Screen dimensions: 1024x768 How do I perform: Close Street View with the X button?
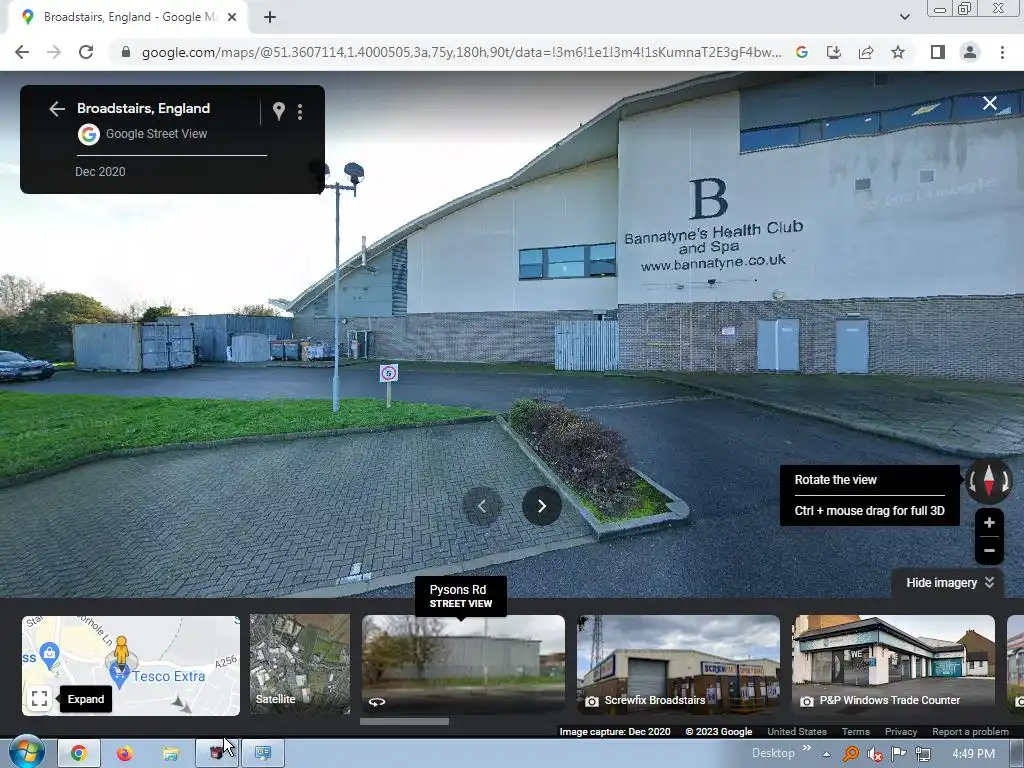[989, 103]
